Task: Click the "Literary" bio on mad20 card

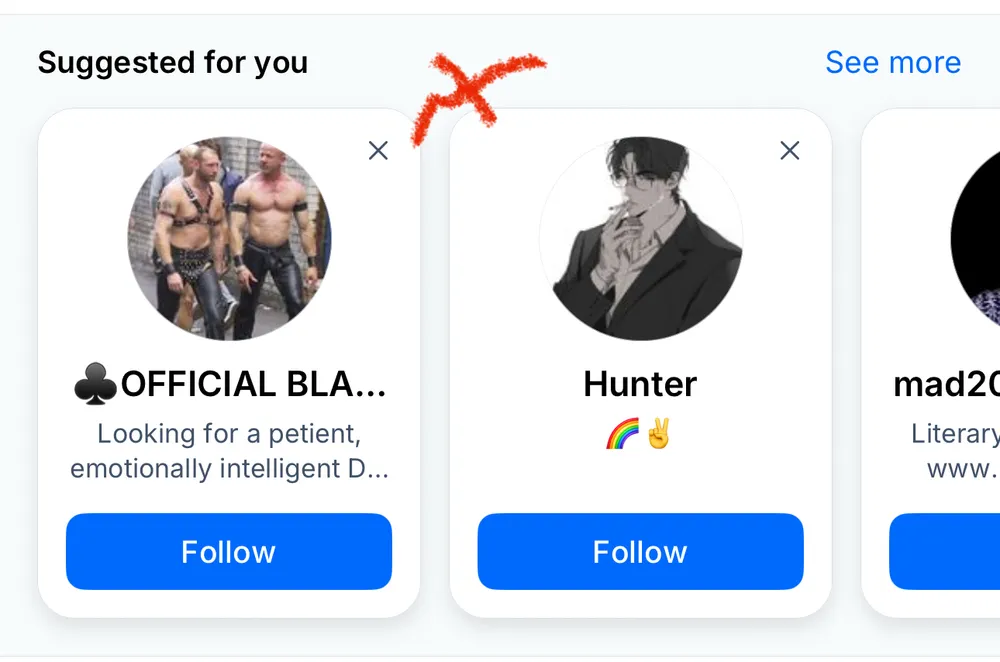Action: point(956,434)
